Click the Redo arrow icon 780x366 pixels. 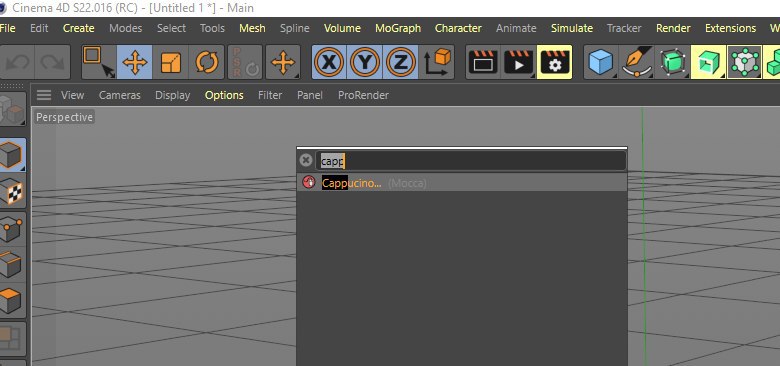pos(53,63)
